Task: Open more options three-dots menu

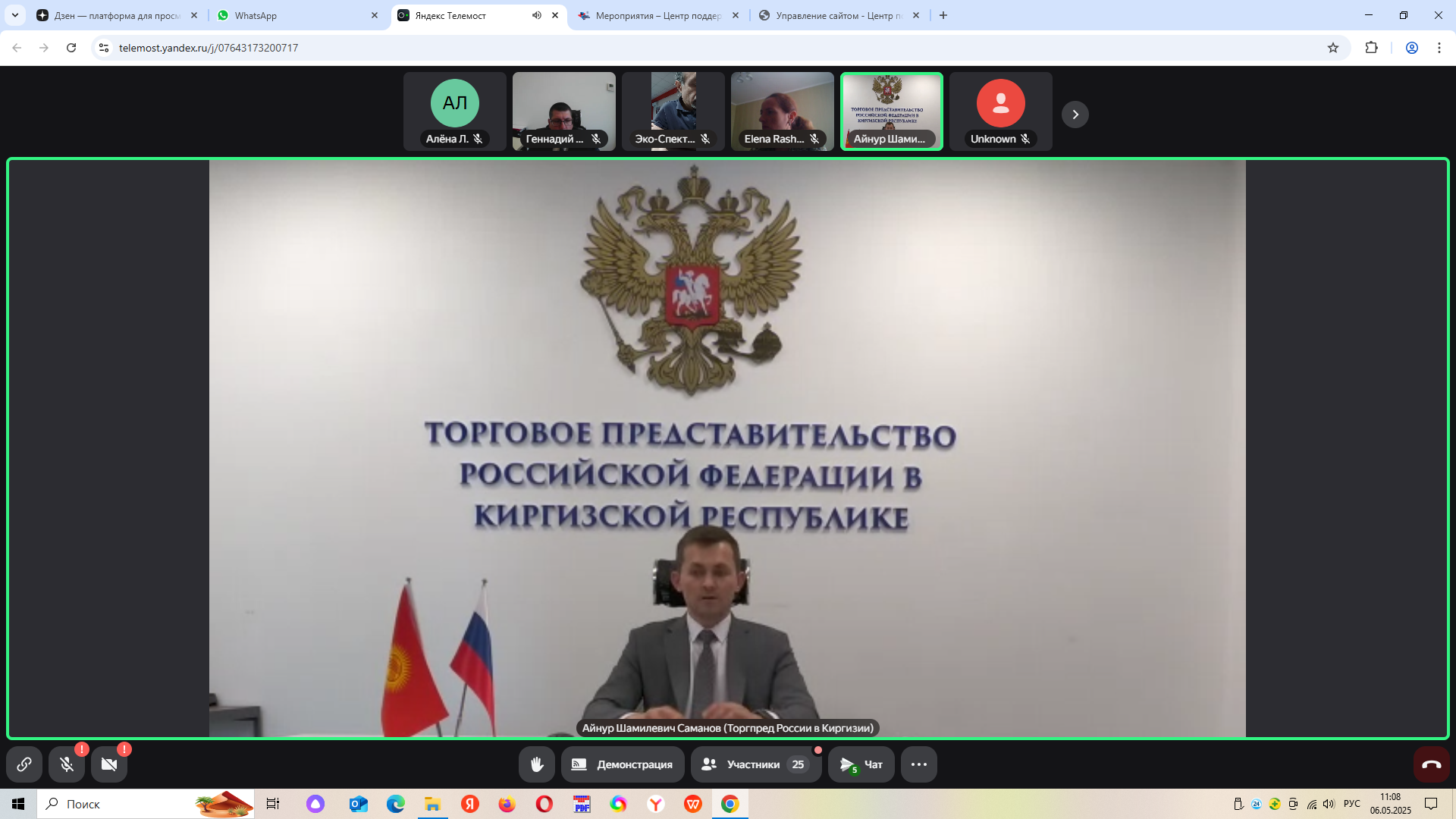Action: click(918, 764)
